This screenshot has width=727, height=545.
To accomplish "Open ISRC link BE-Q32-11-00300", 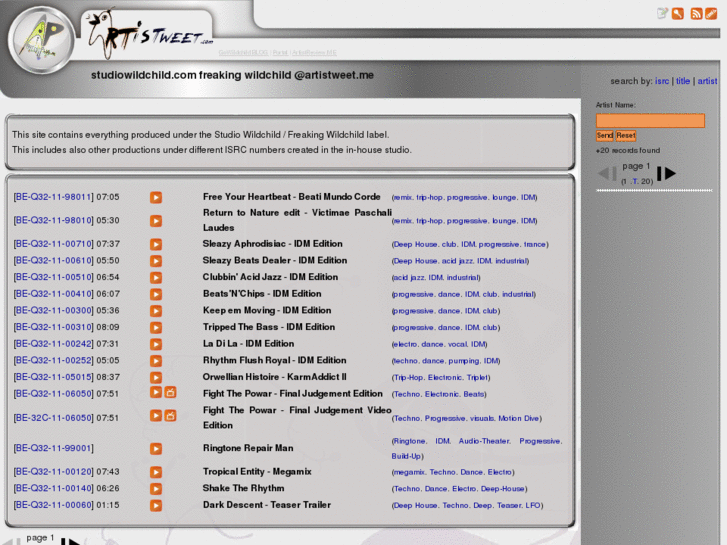I will [x=53, y=311].
